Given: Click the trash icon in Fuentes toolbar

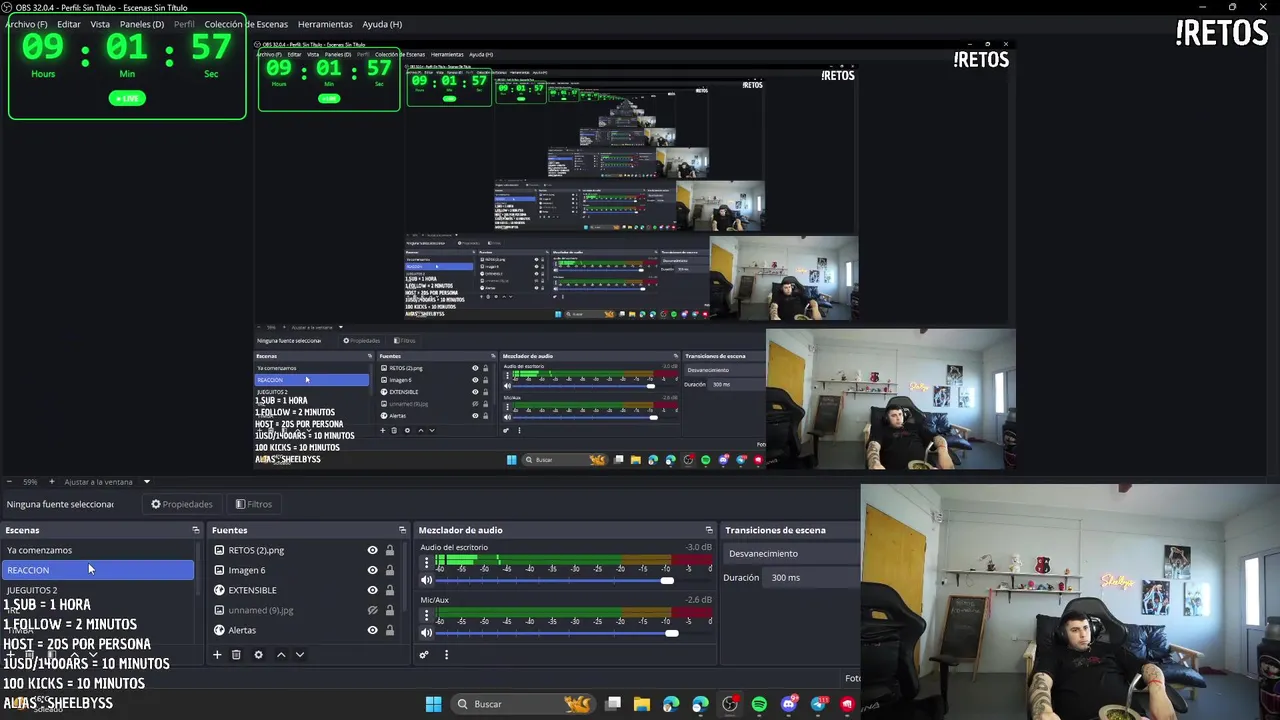Looking at the screenshot, I should tap(236, 655).
